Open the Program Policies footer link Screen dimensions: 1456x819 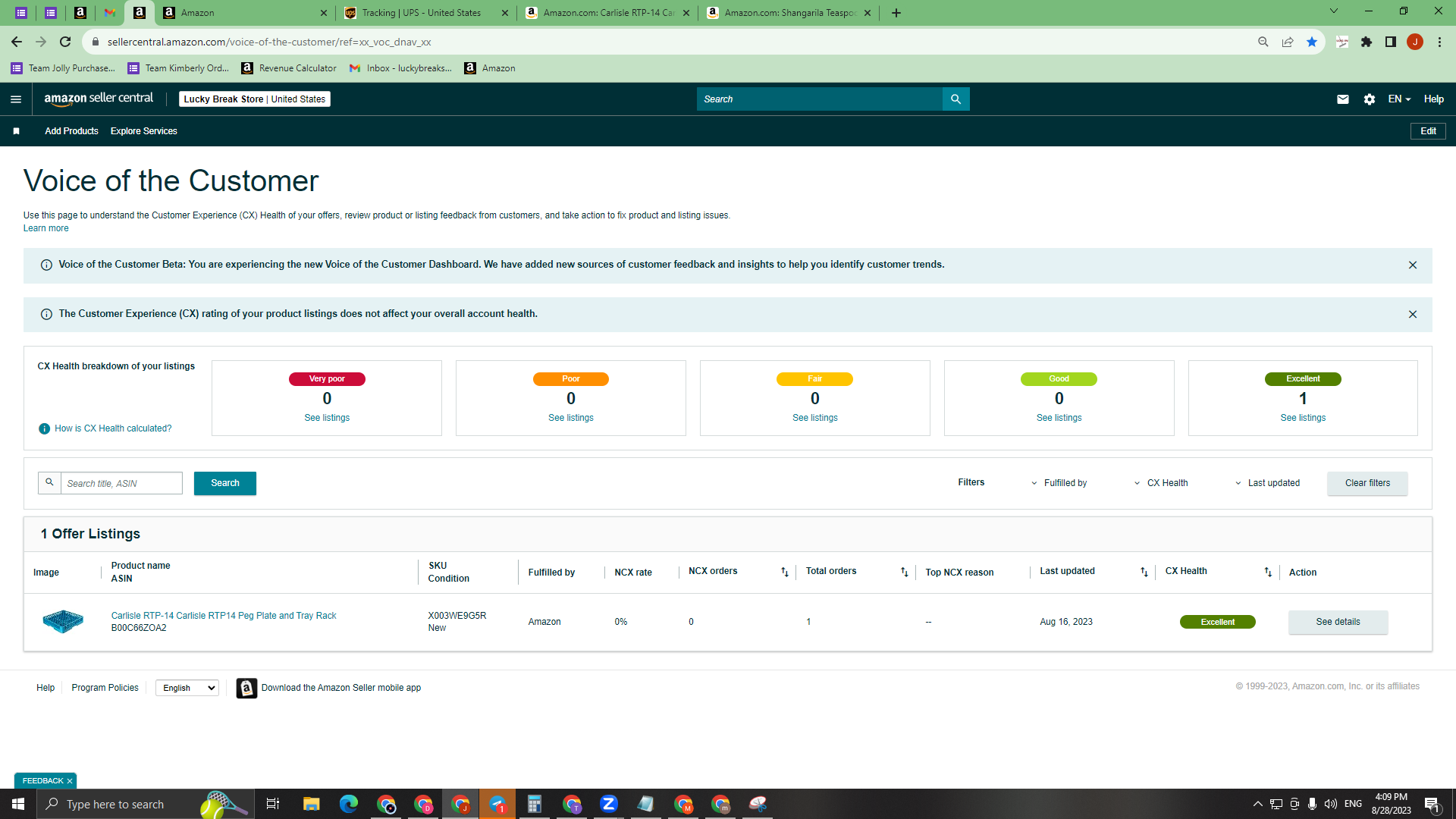click(105, 688)
